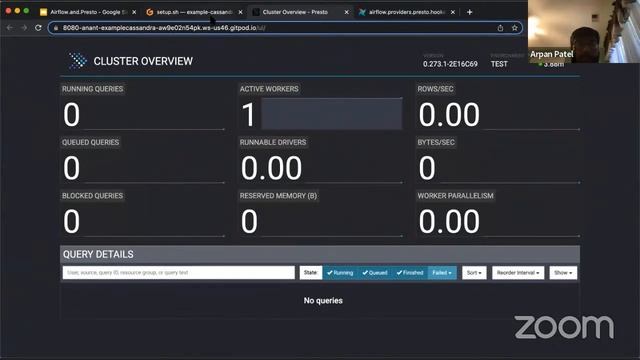Click the QUEUED QUERIES label

pyautogui.click(x=90, y=142)
